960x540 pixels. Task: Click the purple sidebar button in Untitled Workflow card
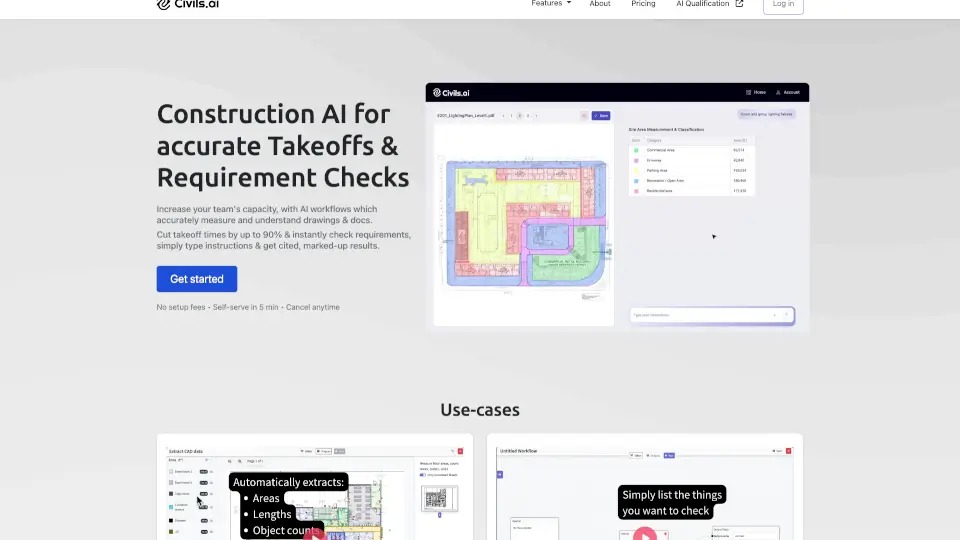pos(500,474)
